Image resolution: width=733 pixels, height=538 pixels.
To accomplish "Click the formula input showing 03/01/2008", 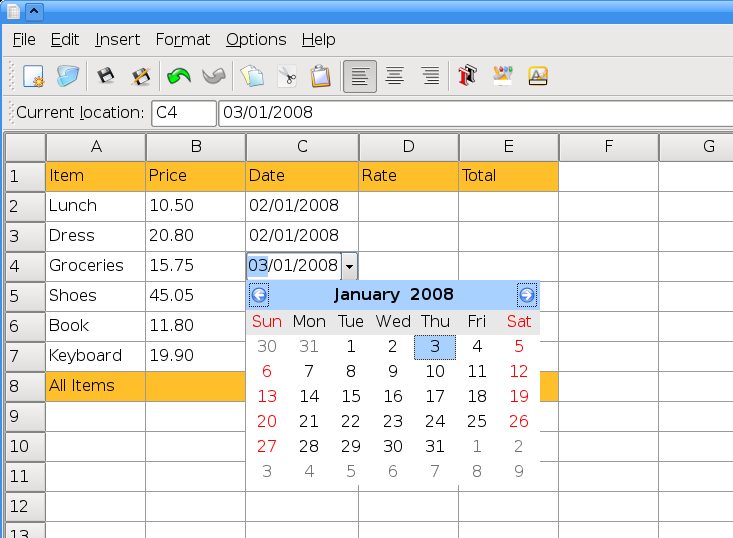I will click(475, 113).
